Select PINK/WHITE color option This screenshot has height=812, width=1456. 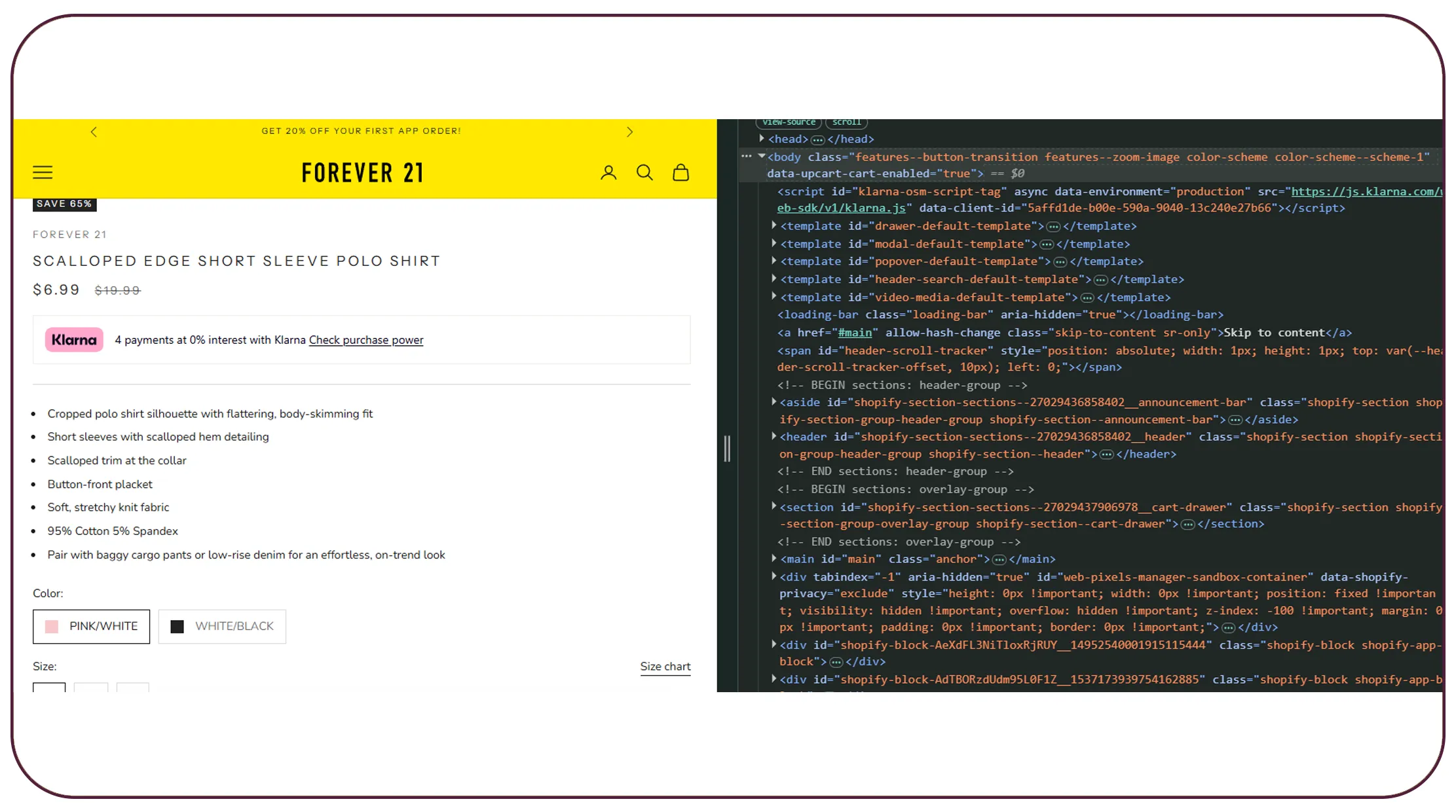click(91, 627)
